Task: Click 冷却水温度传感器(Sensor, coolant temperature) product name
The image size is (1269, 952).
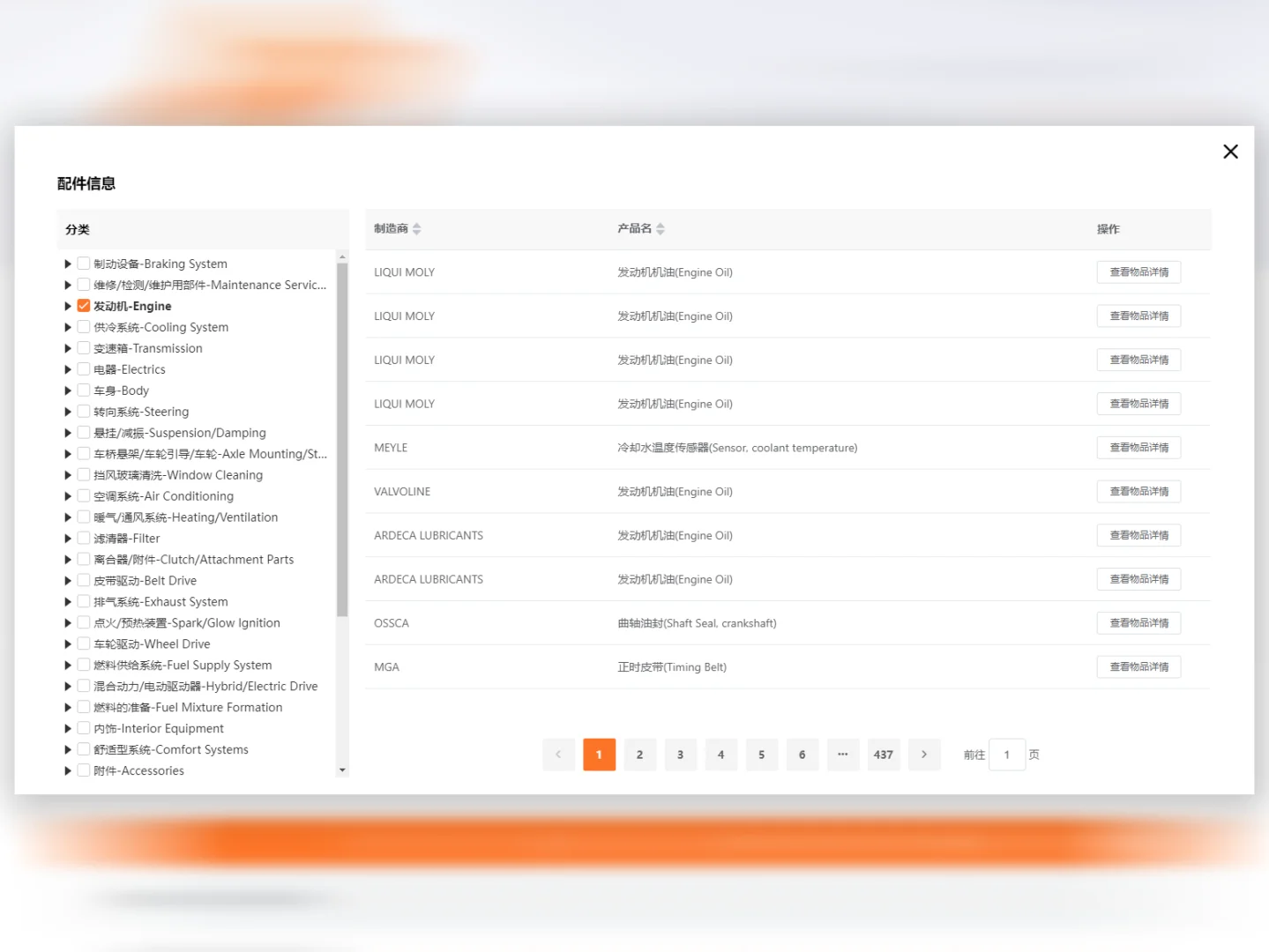Action: coord(737,448)
